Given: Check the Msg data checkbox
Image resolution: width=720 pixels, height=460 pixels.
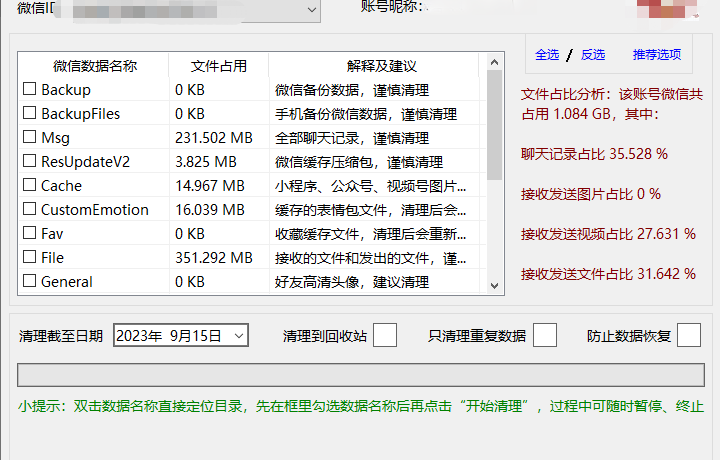Looking at the screenshot, I should (29, 137).
